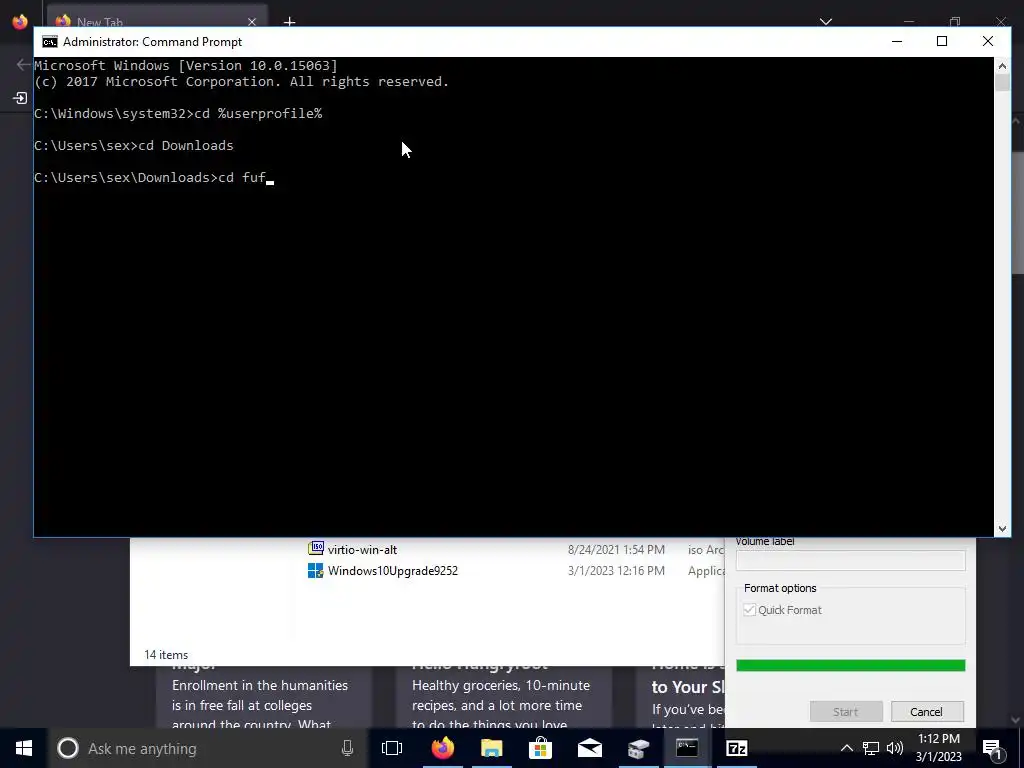
Task: Select Windows10Upgrade9252 file in Explorer
Action: click(x=392, y=571)
